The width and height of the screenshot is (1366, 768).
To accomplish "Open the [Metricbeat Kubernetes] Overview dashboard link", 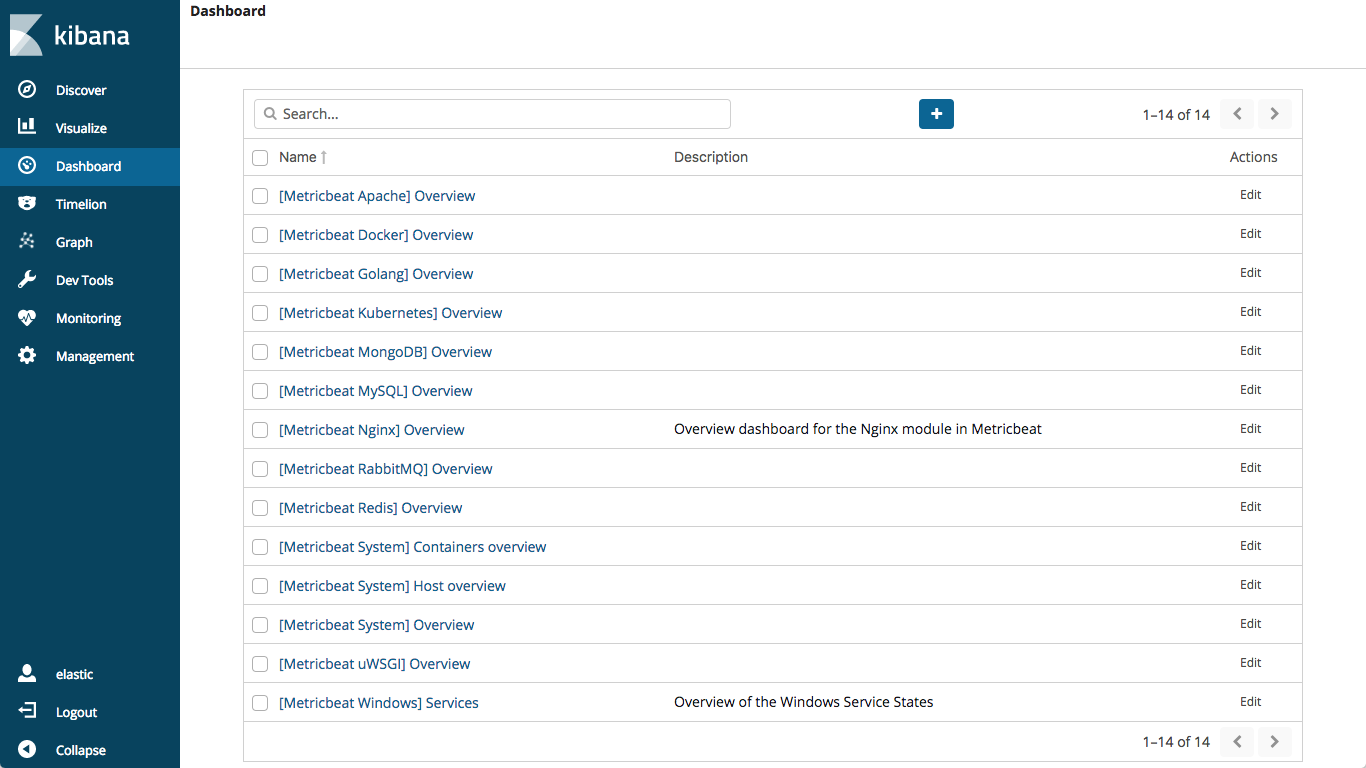I will tap(391, 313).
